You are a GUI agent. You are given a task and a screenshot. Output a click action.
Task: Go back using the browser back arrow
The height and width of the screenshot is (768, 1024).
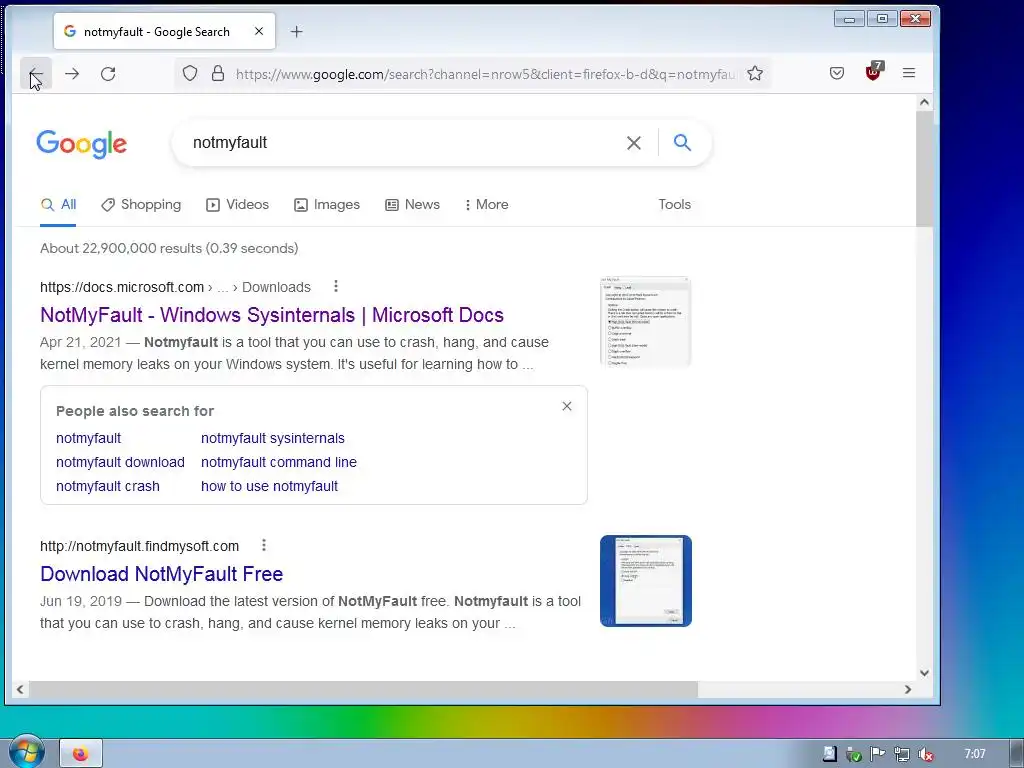(35, 74)
